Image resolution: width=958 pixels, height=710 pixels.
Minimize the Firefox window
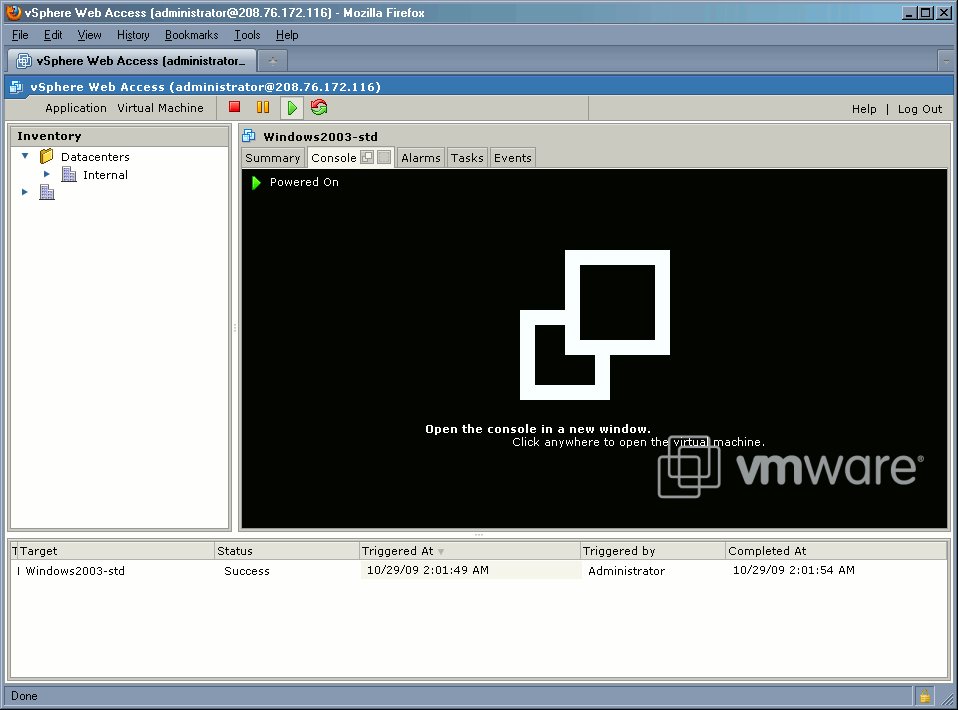click(910, 12)
